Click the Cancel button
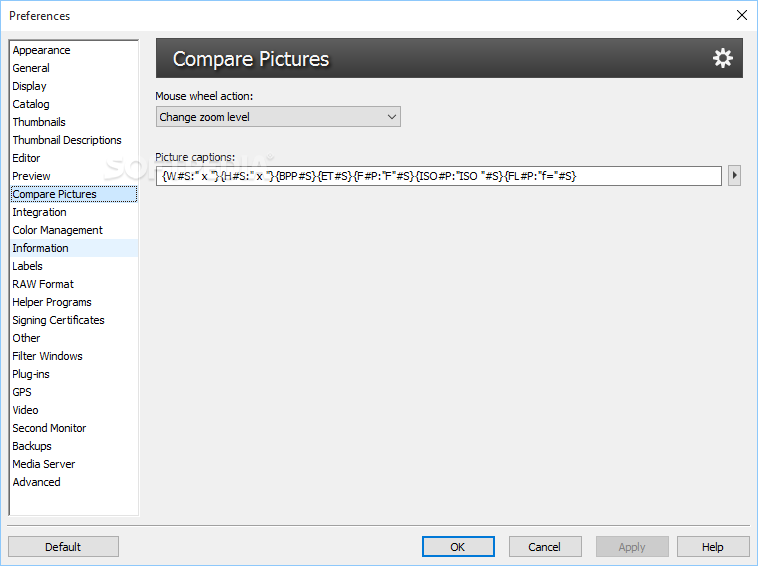The height and width of the screenshot is (566, 758). tap(544, 547)
